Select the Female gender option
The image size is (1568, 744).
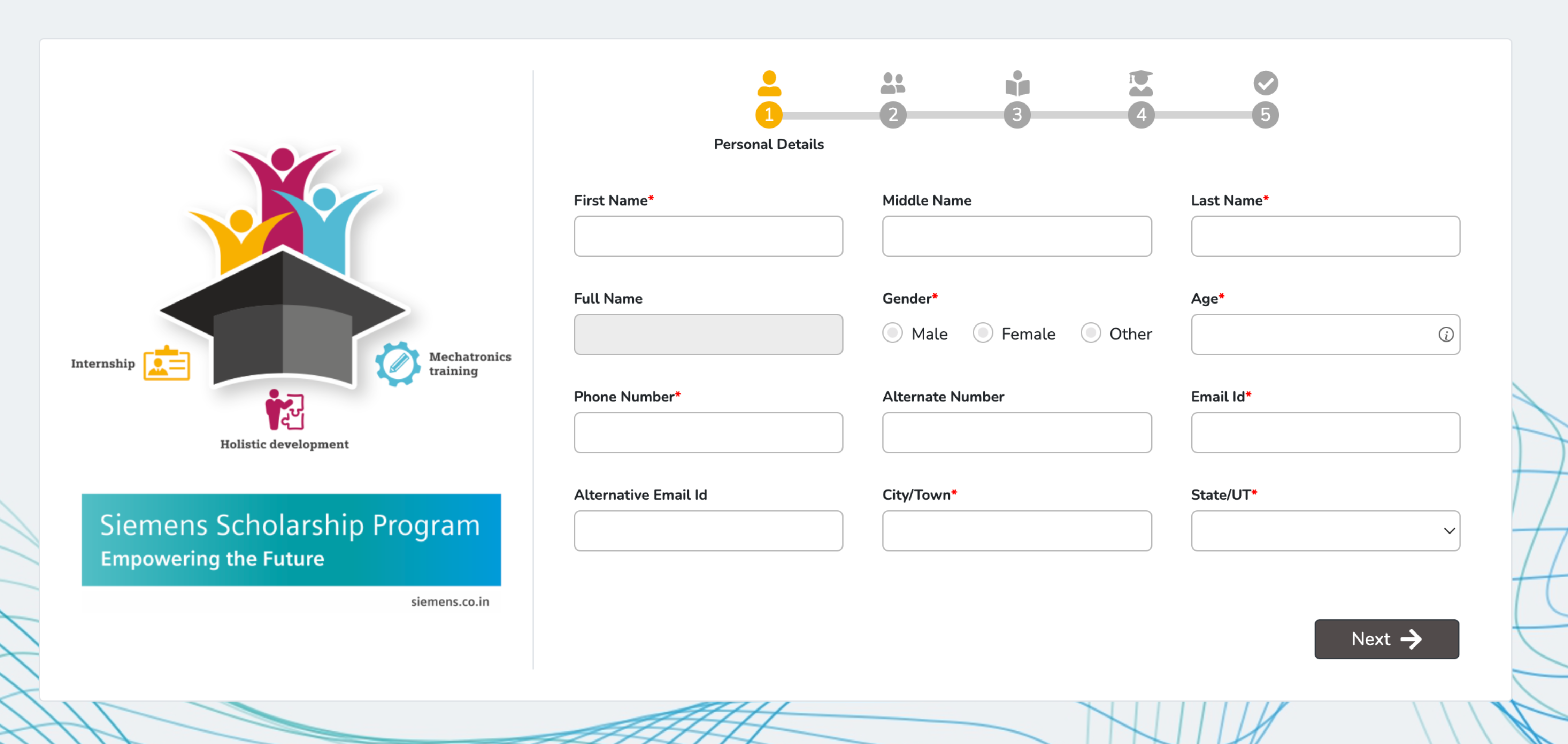982,333
